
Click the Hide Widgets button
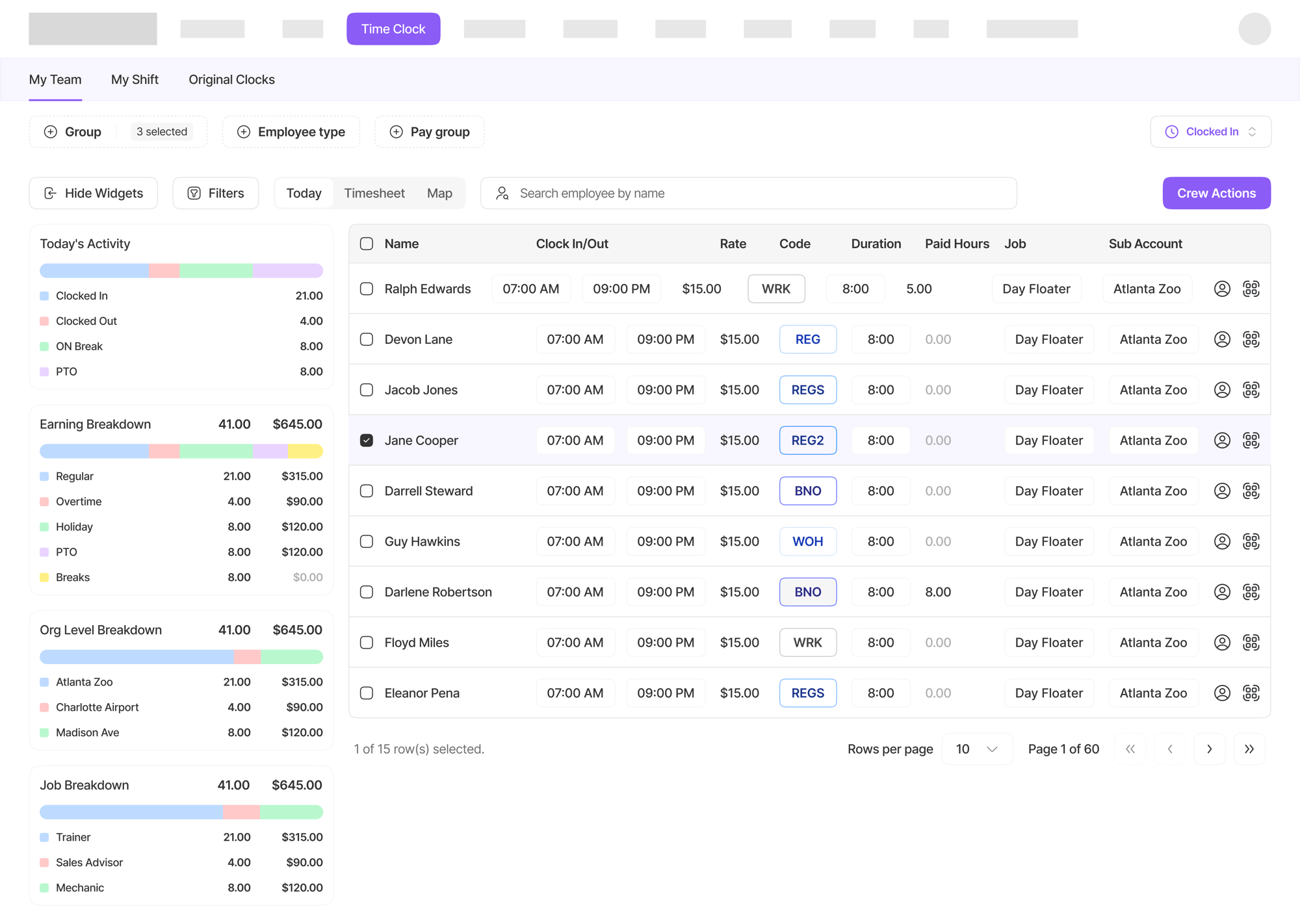(x=94, y=193)
